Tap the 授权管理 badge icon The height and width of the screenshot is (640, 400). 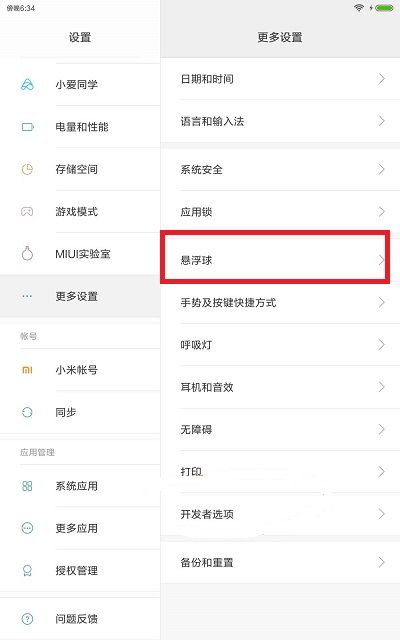[27, 570]
